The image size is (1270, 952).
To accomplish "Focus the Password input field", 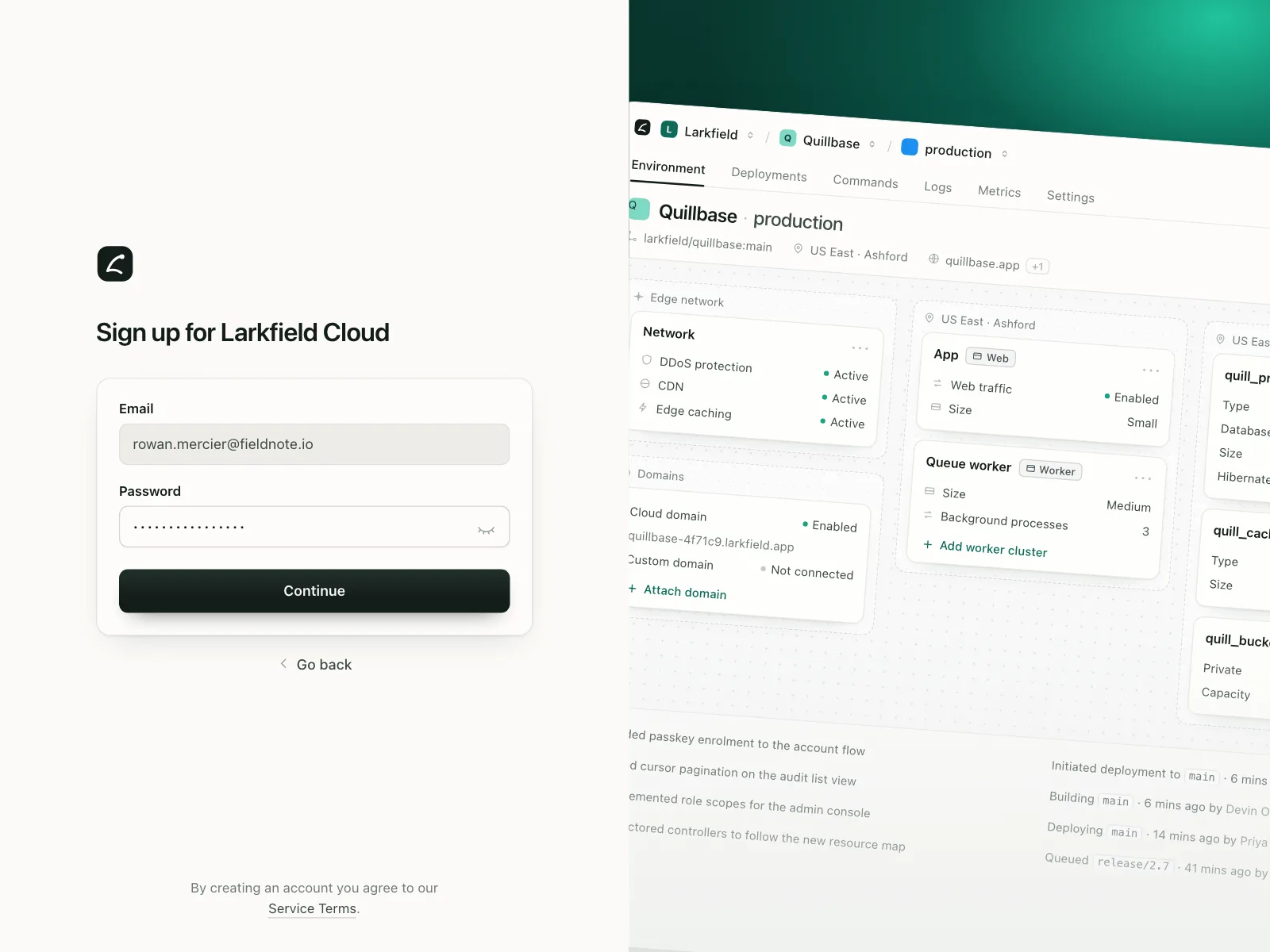I will click(314, 527).
